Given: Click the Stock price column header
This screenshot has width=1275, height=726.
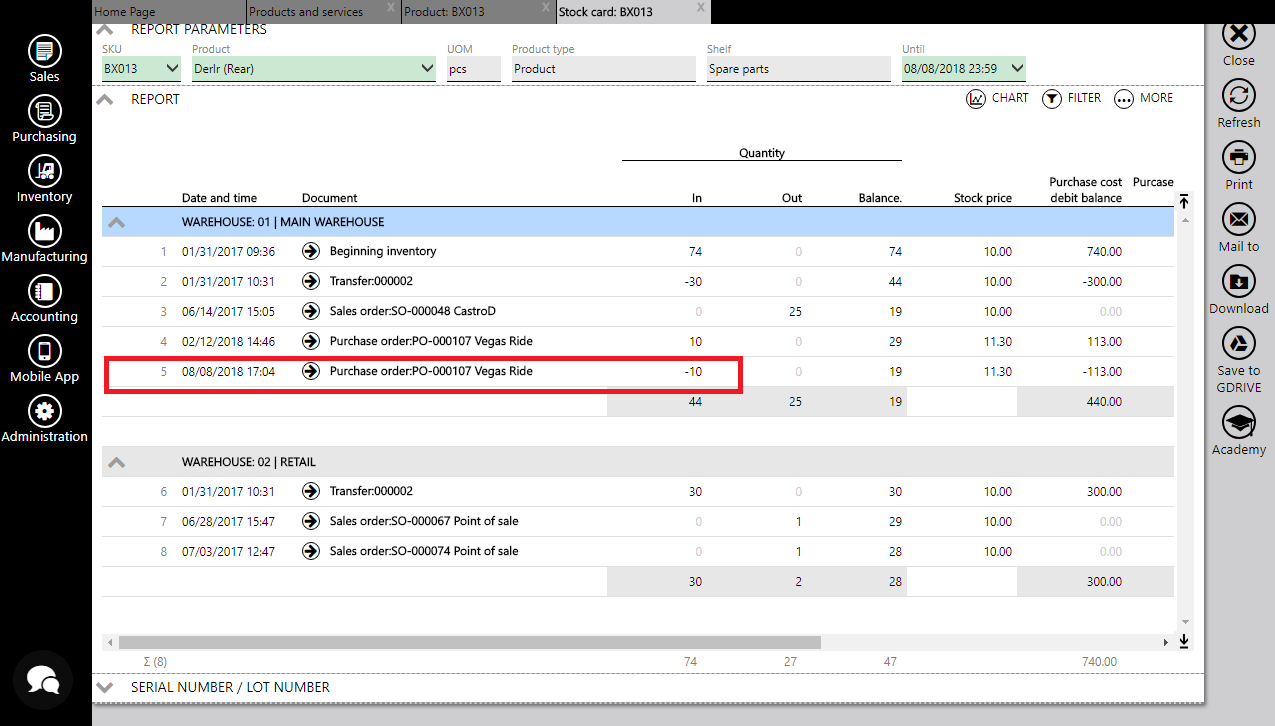Looking at the screenshot, I should [983, 198].
